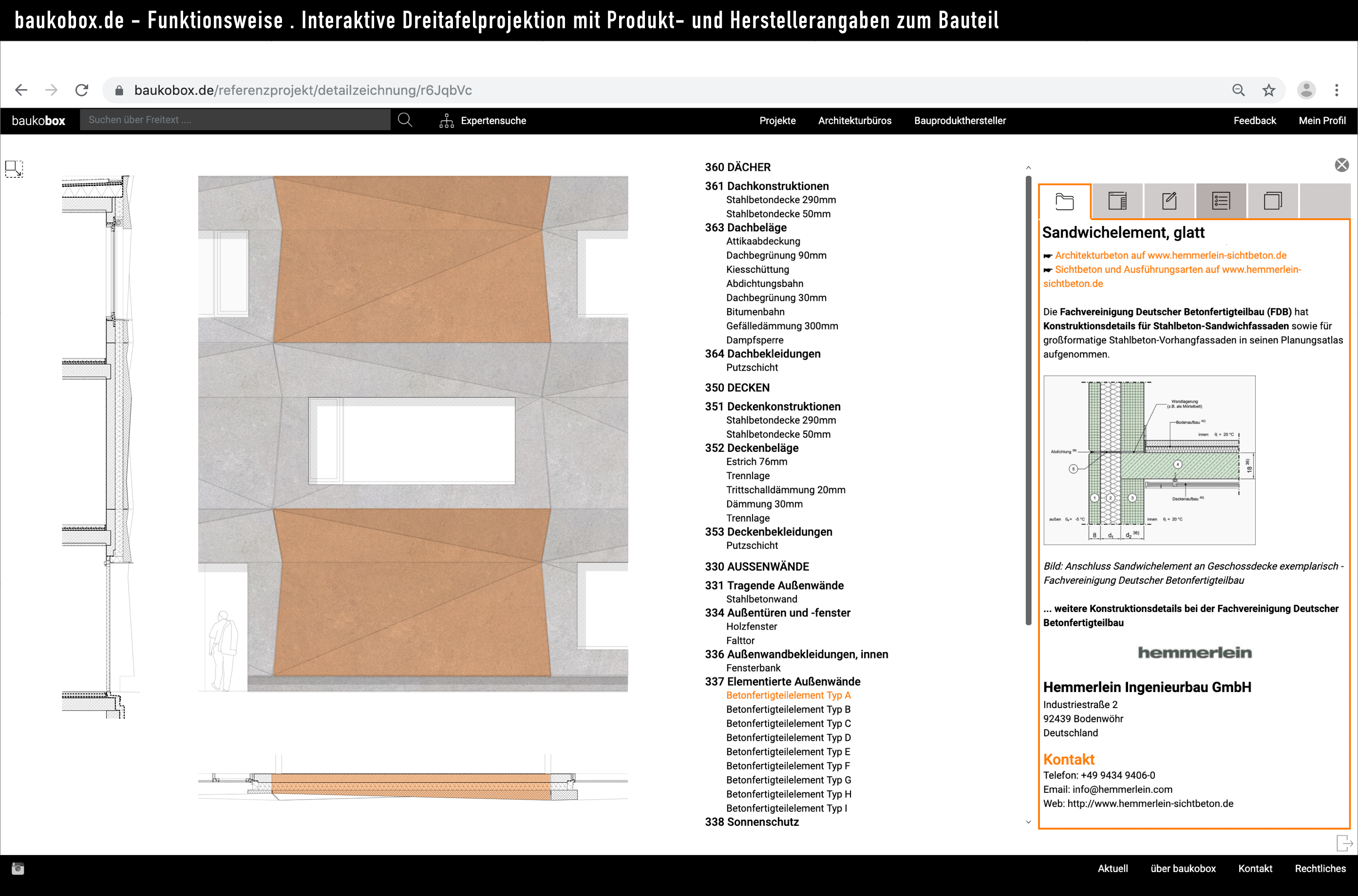
Task: Click the magnifier search icon beside search field
Action: pyautogui.click(x=405, y=120)
